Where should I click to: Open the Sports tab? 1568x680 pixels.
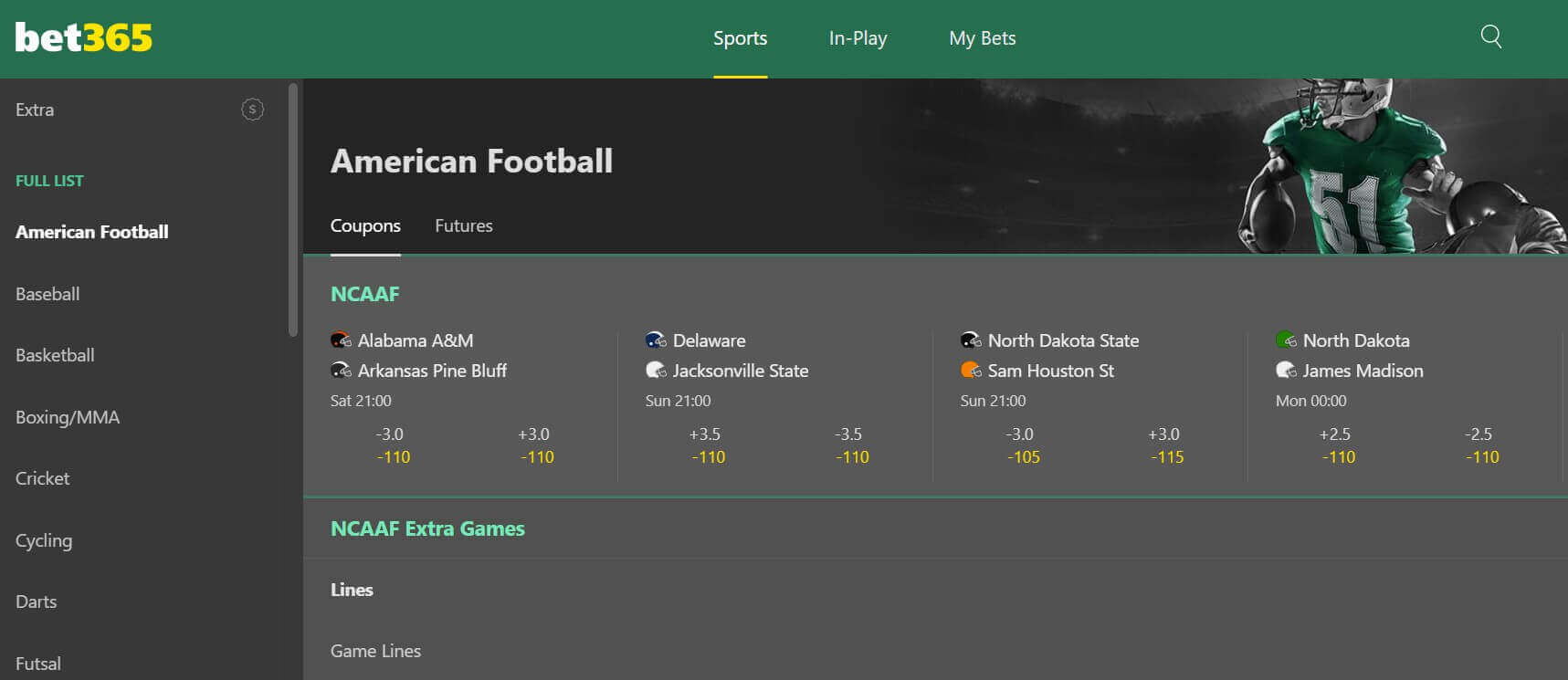point(741,38)
